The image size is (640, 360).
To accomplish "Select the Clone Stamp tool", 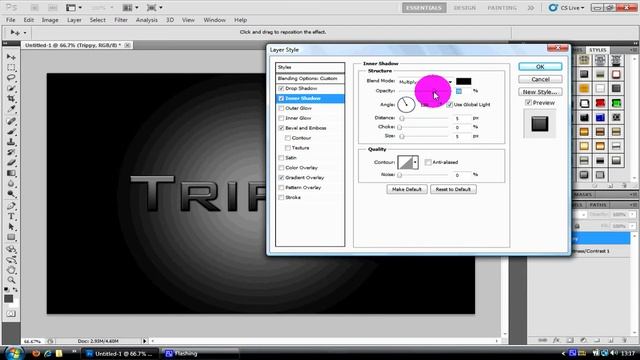I will click(11, 142).
